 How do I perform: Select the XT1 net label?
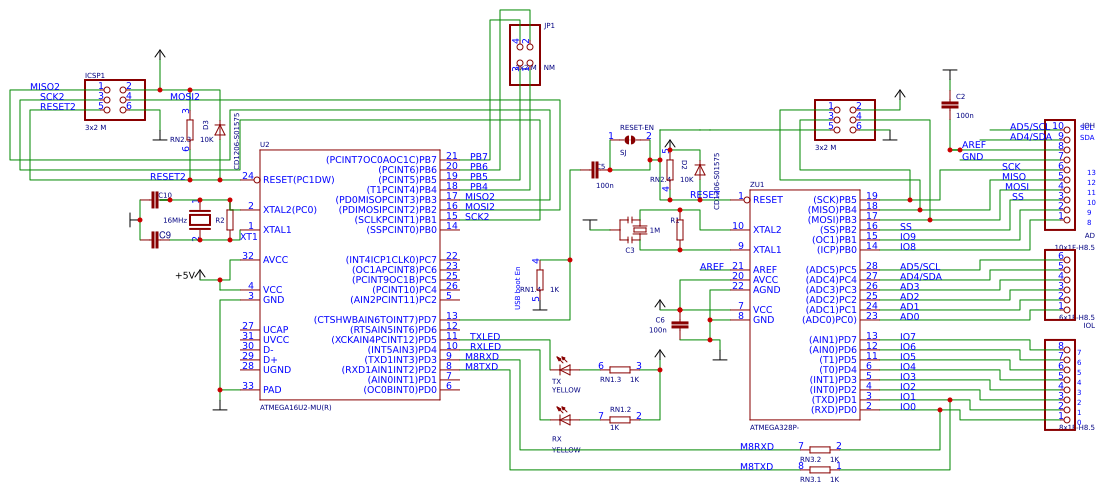249,237
